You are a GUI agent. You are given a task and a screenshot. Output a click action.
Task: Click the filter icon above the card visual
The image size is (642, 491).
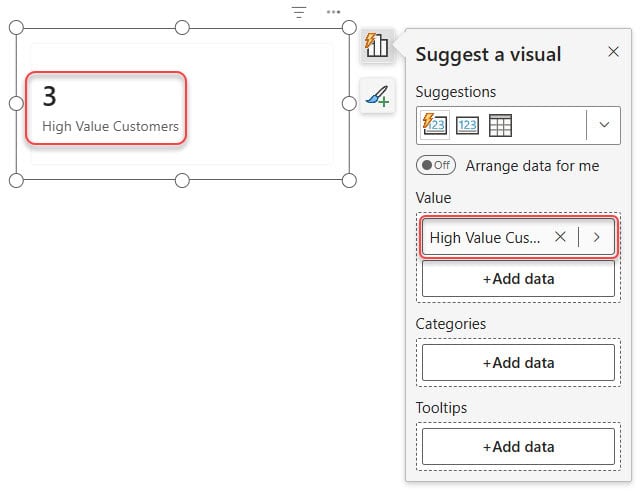click(x=299, y=12)
